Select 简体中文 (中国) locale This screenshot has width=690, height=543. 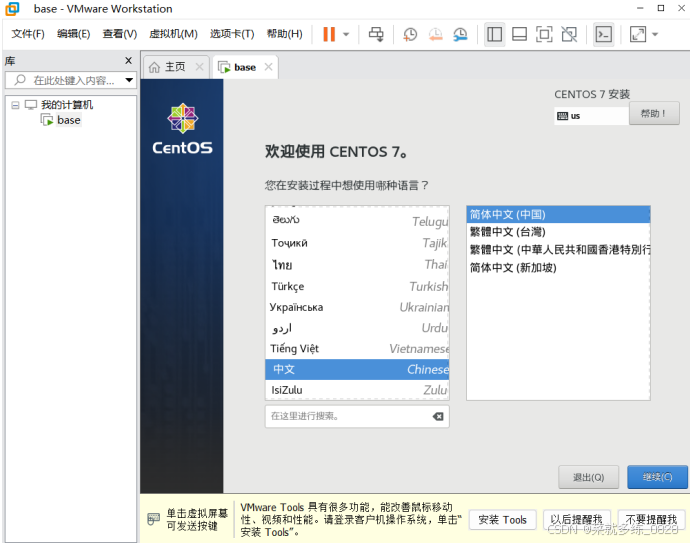coord(558,214)
